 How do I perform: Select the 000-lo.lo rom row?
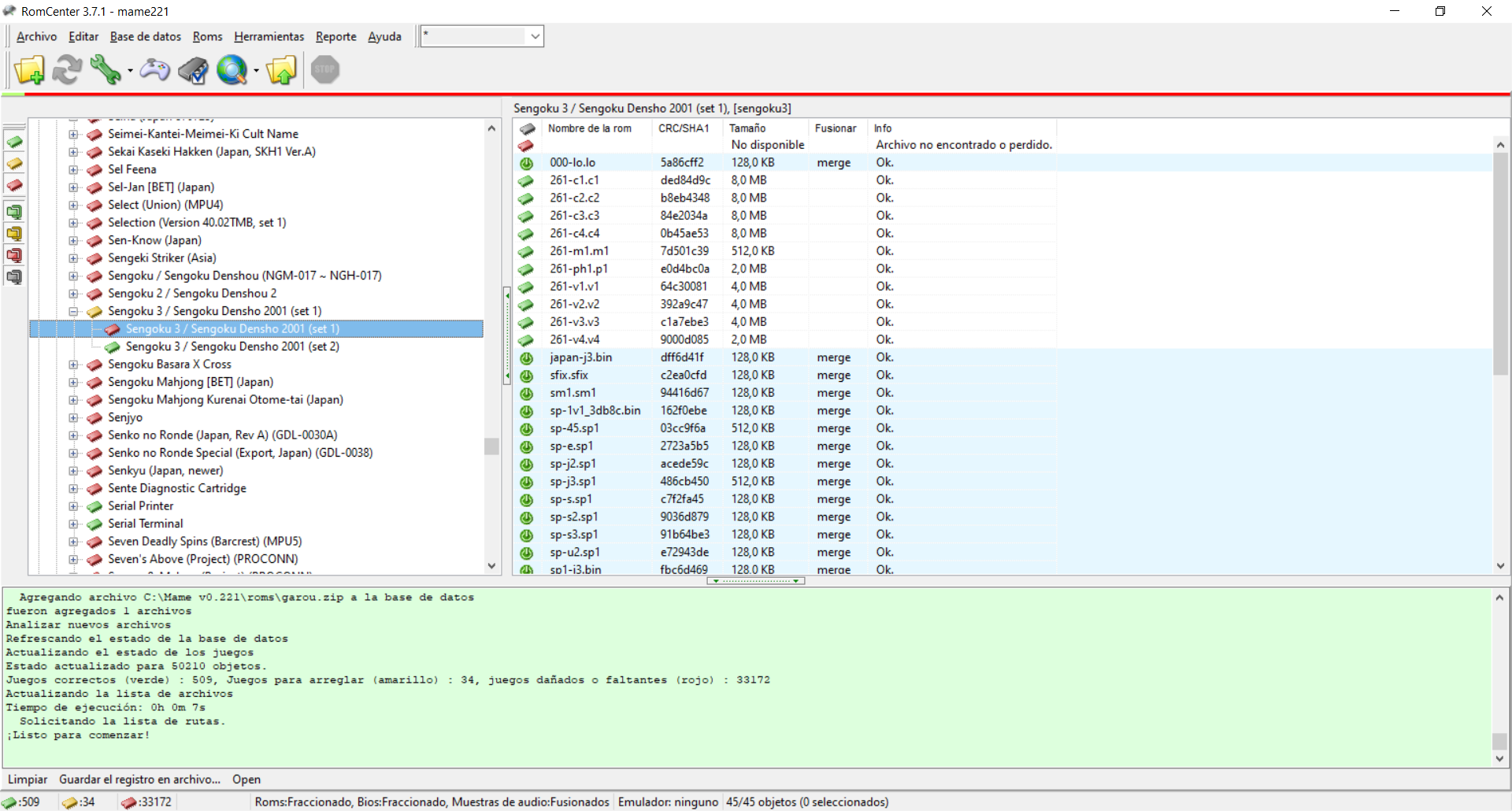pos(1003,163)
